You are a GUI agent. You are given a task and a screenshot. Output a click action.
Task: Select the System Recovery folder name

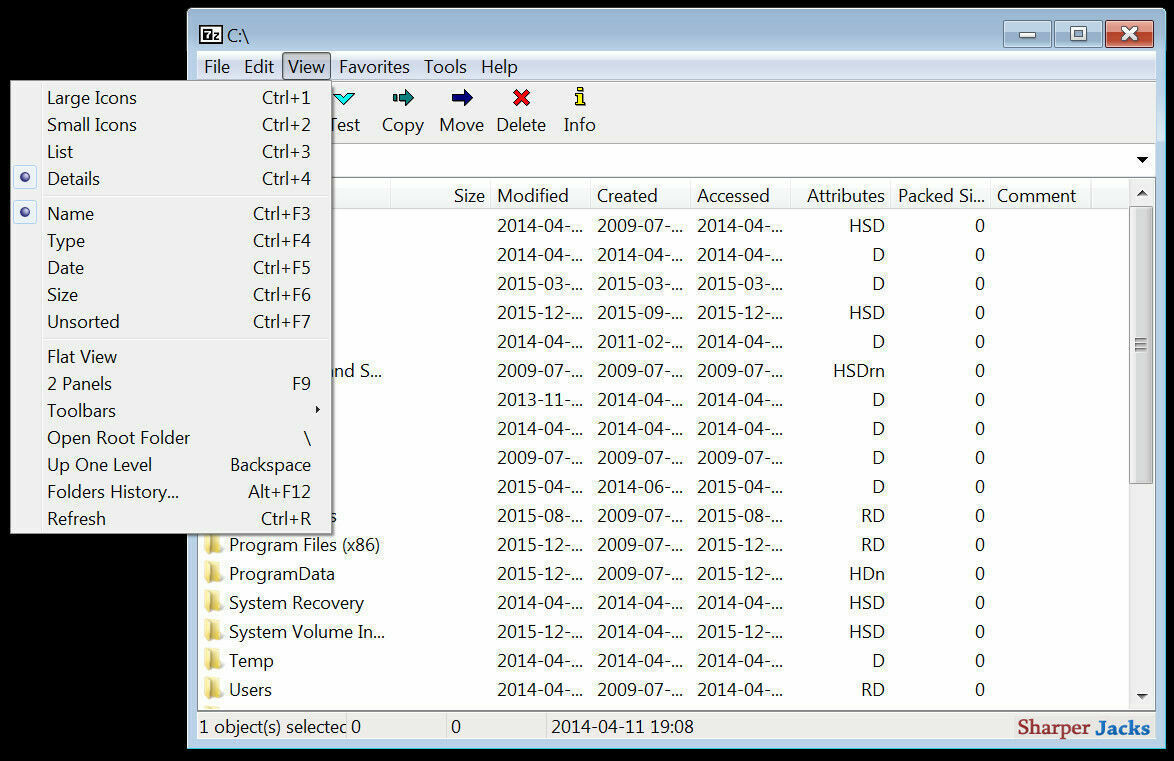tap(296, 602)
